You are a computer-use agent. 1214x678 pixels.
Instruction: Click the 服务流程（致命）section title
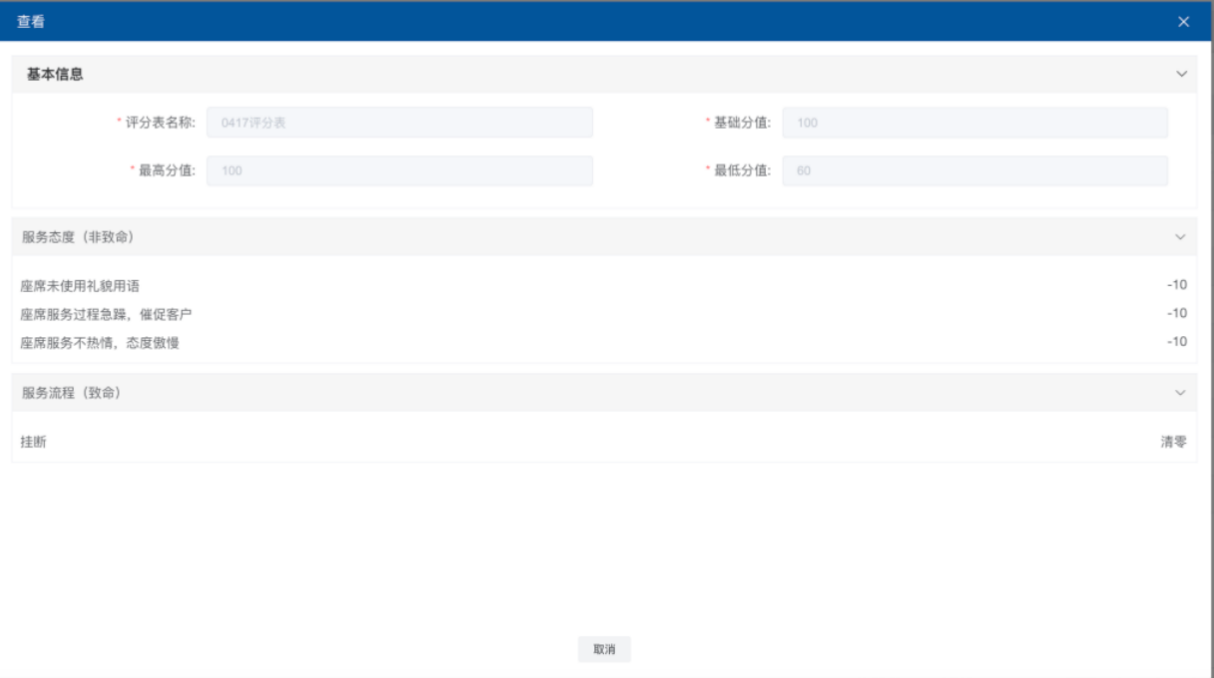72,392
